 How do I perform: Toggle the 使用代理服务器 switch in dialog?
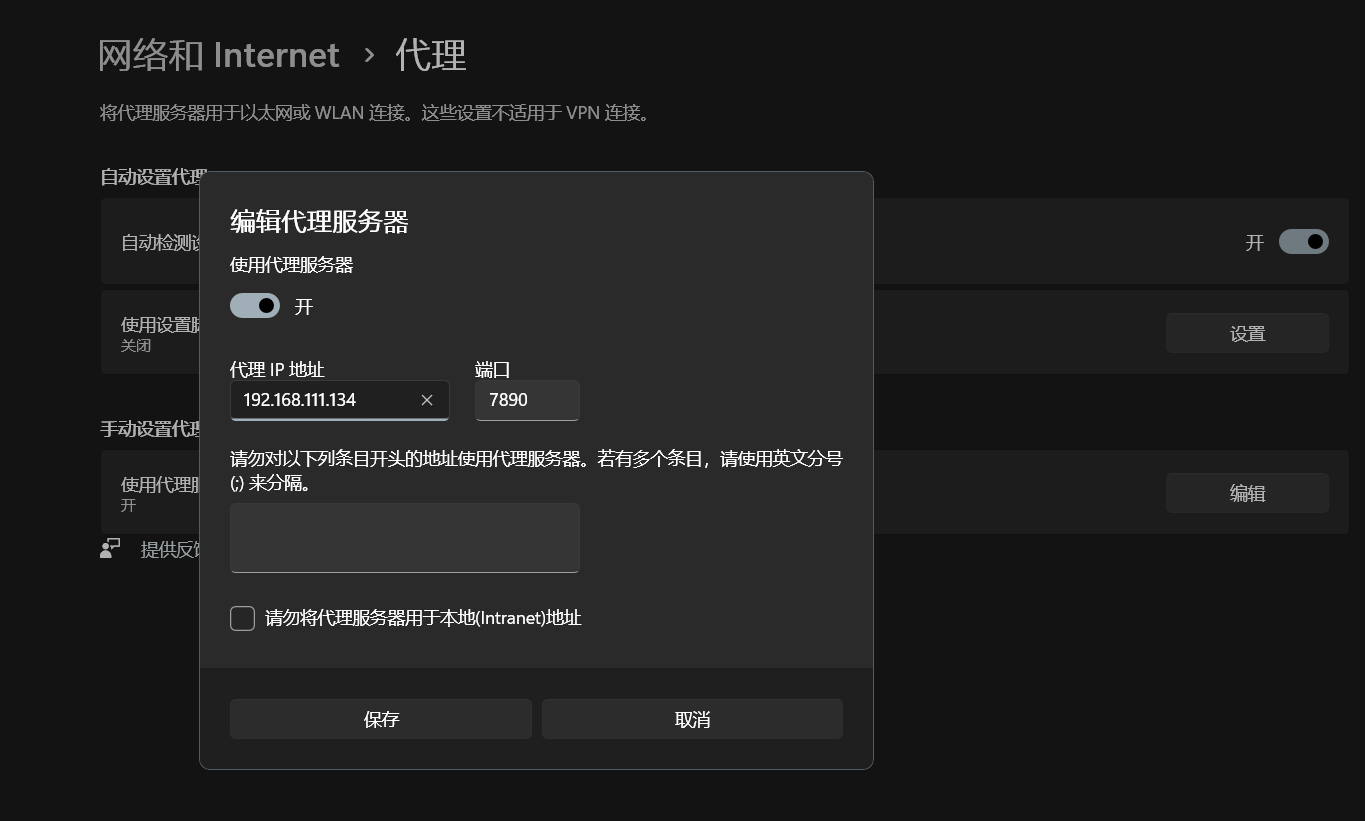255,306
